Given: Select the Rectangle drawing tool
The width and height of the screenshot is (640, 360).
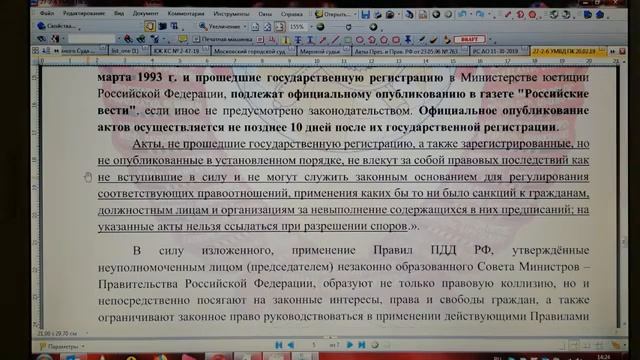Looking at the screenshot, I should pyautogui.click(x=347, y=40).
